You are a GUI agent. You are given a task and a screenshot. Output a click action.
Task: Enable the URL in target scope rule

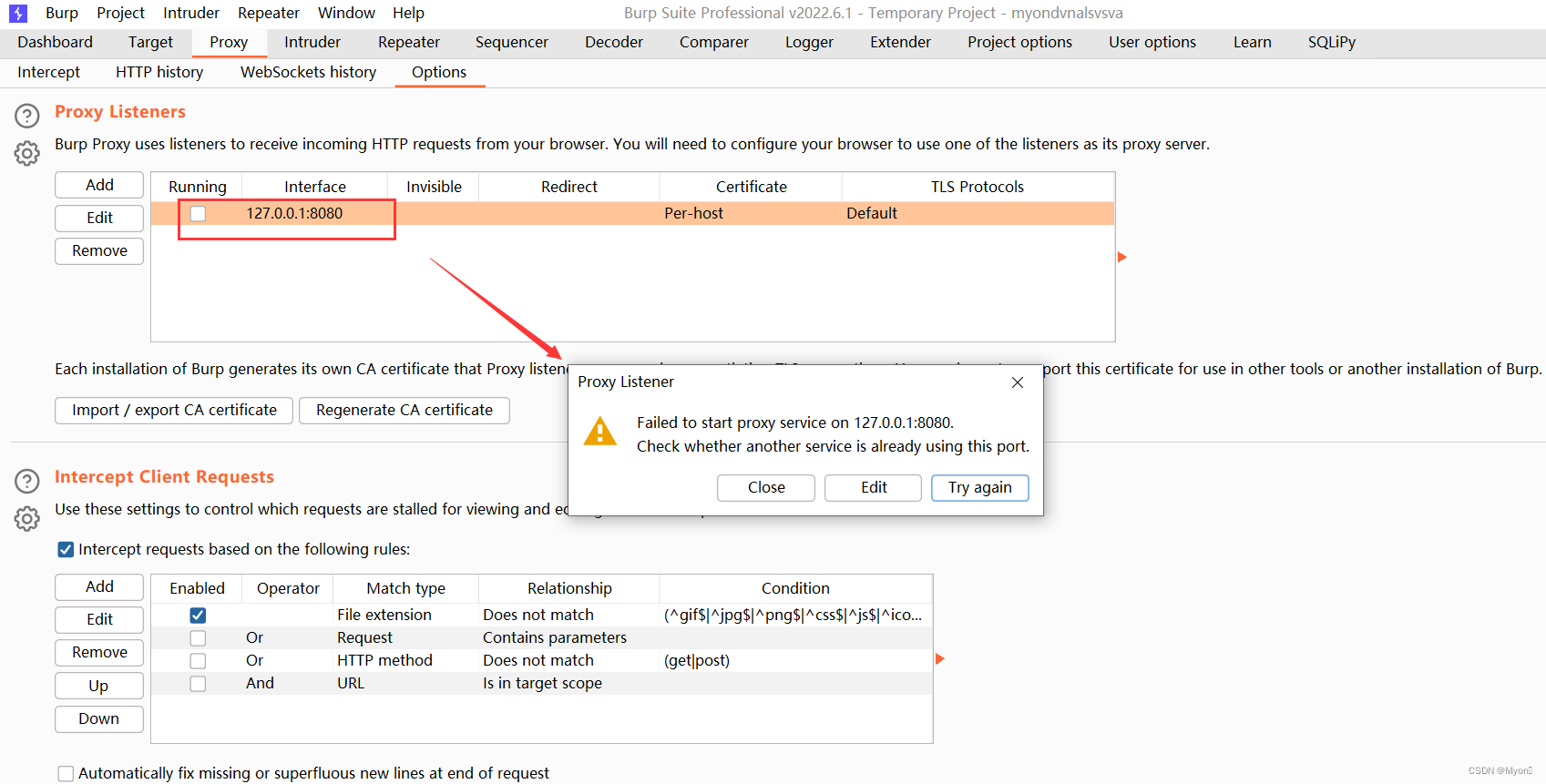tap(198, 684)
